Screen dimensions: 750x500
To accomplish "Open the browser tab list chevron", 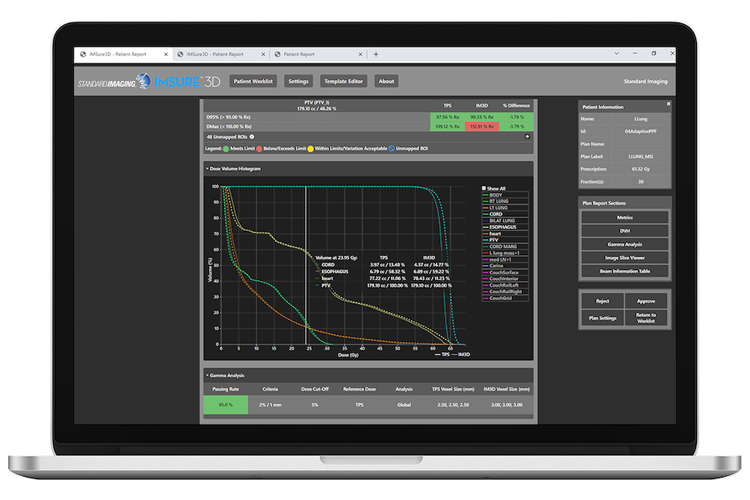I will [617, 54].
